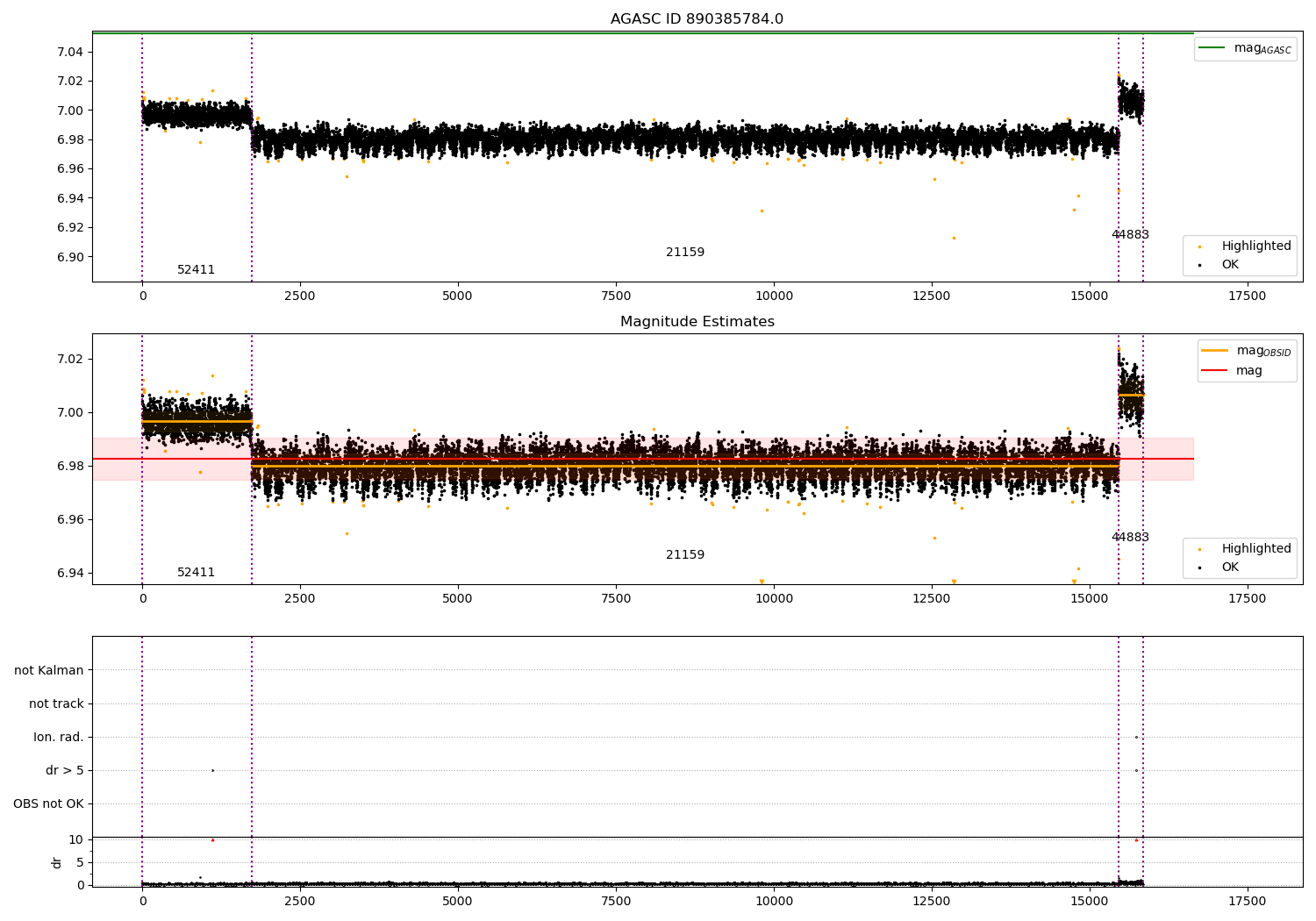Screen dimensions: 1316x921
Task: Click the not track row label
Action: pos(56,704)
